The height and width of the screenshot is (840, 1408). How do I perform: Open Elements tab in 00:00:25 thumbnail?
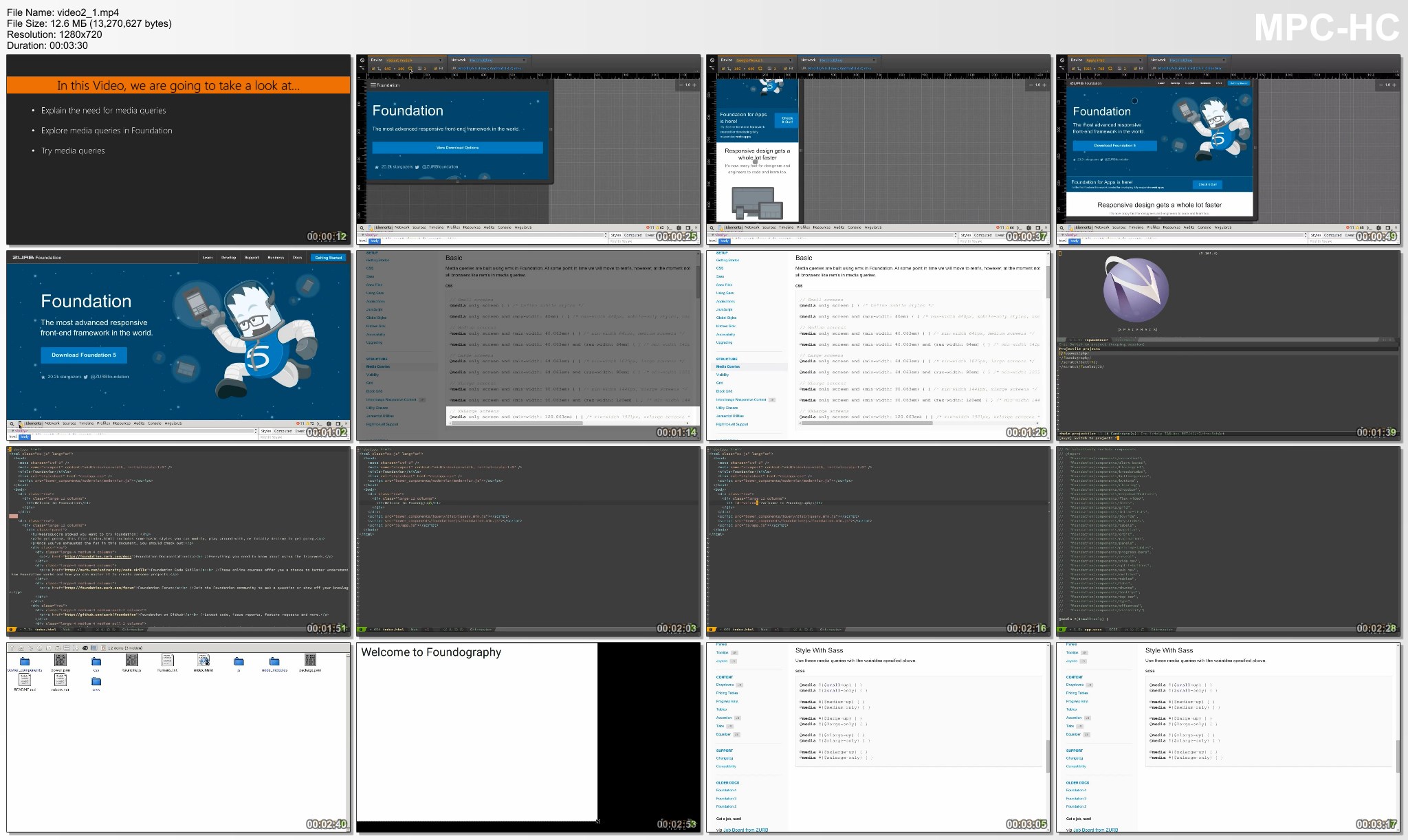(x=384, y=228)
